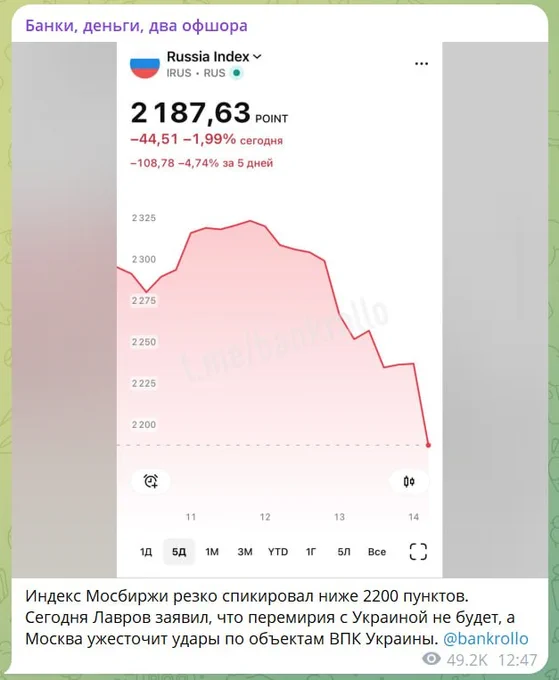The width and height of the screenshot is (559, 680).
Task: Click the green status dot beside RUS
Action: point(236,73)
